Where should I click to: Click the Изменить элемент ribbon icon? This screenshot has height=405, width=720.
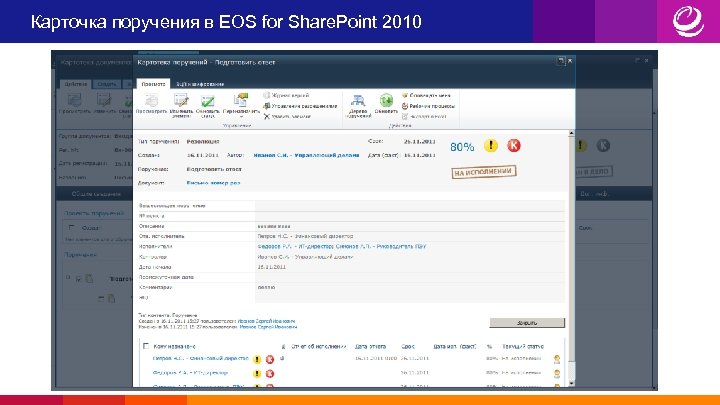(x=181, y=100)
